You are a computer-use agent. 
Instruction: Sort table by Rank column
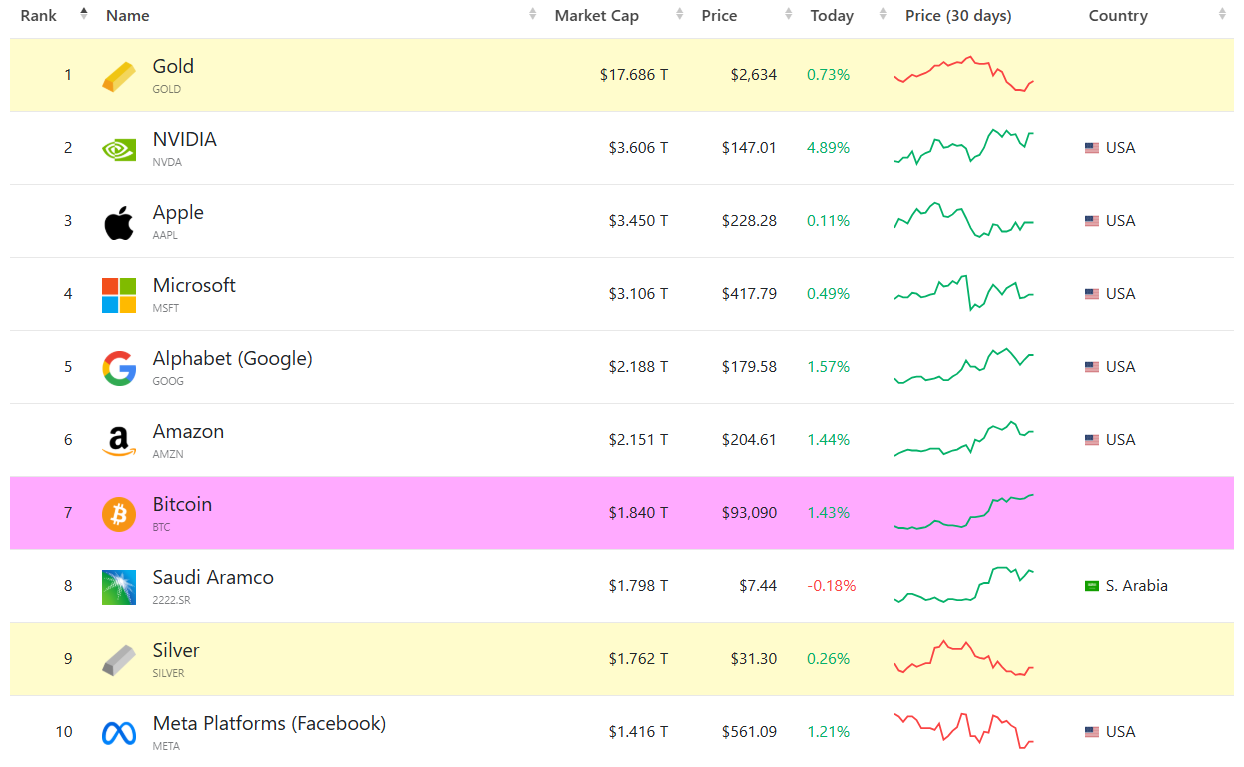(42, 16)
